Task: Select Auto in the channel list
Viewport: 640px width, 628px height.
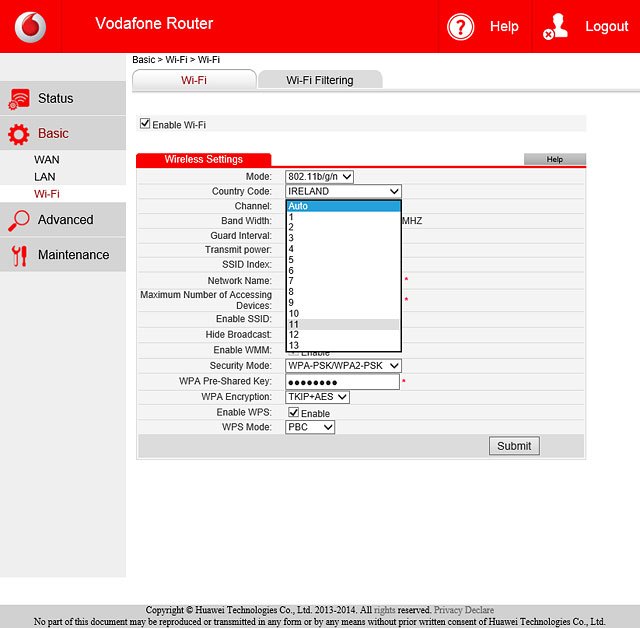Action: 343,206
